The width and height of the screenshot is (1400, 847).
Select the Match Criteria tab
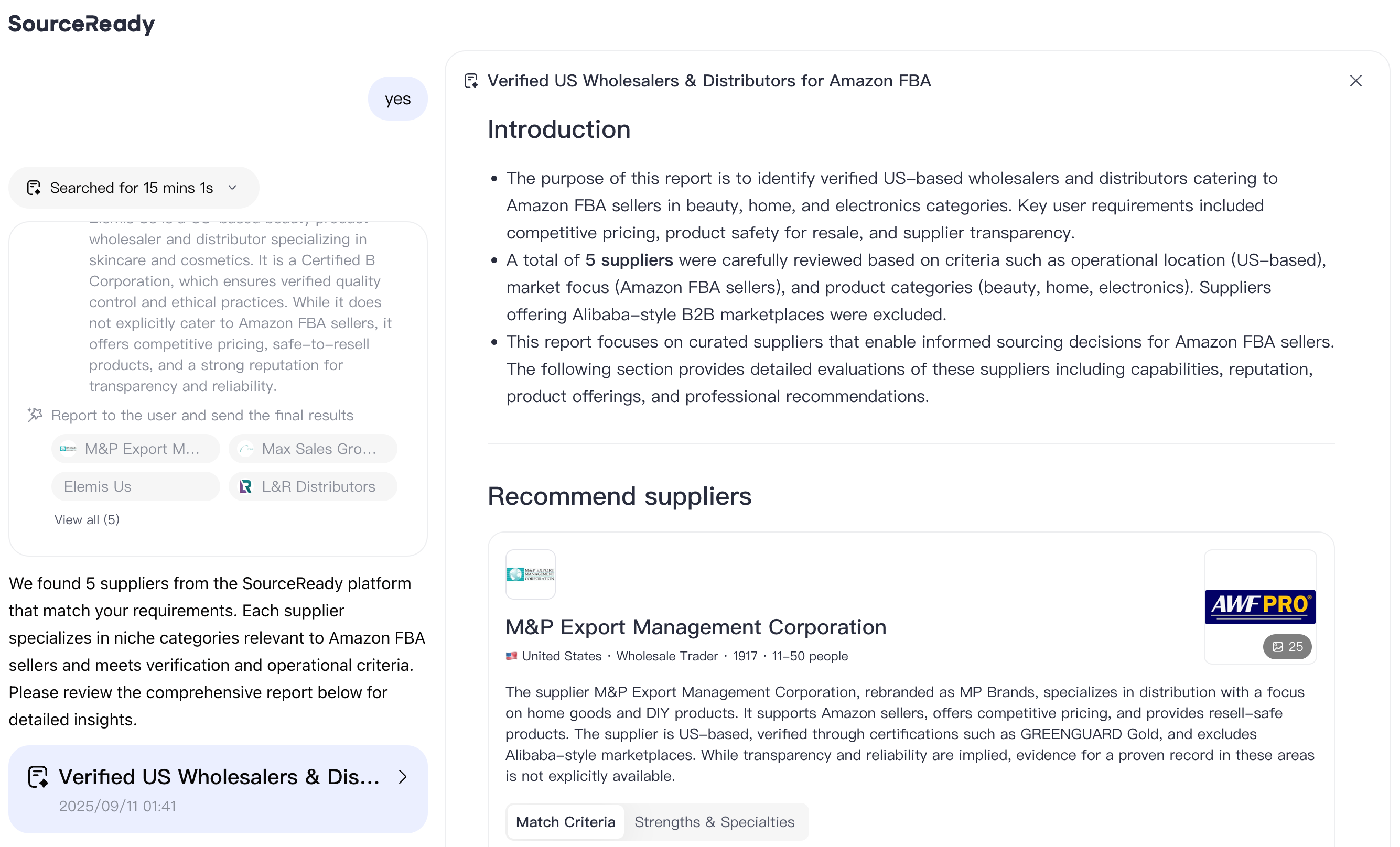click(565, 821)
